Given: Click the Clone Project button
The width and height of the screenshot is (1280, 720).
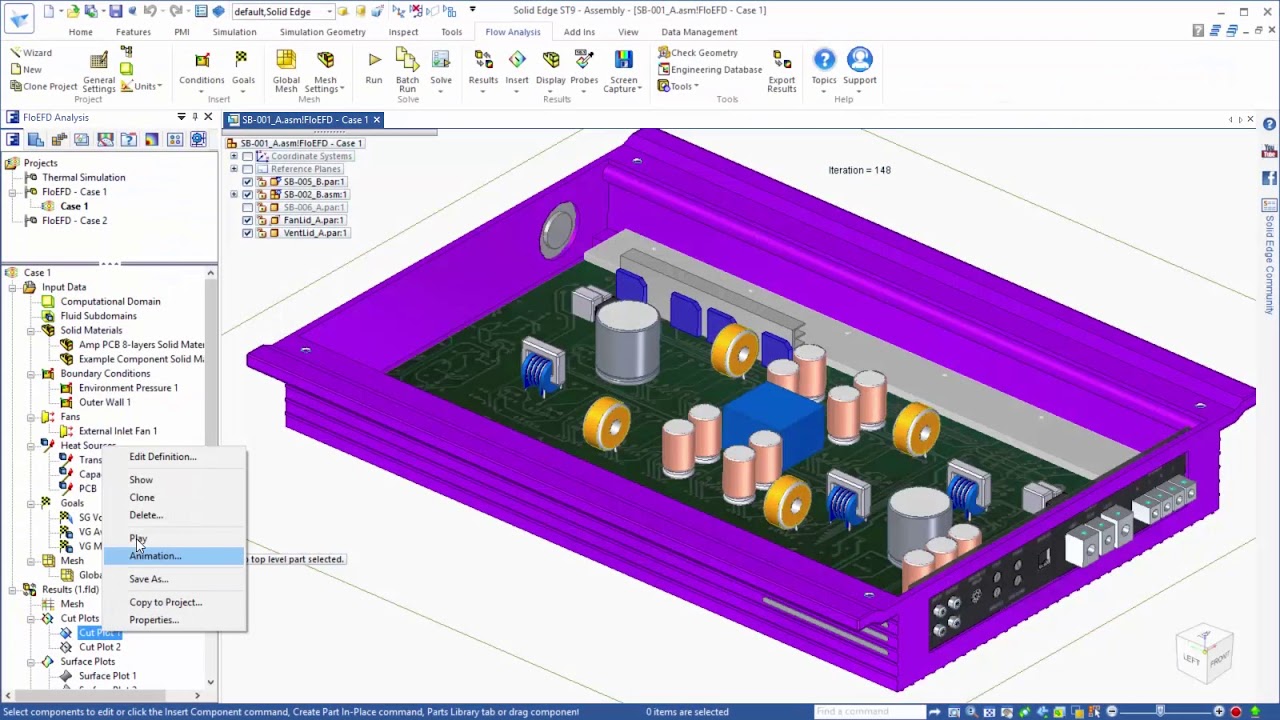Looking at the screenshot, I should (43, 86).
